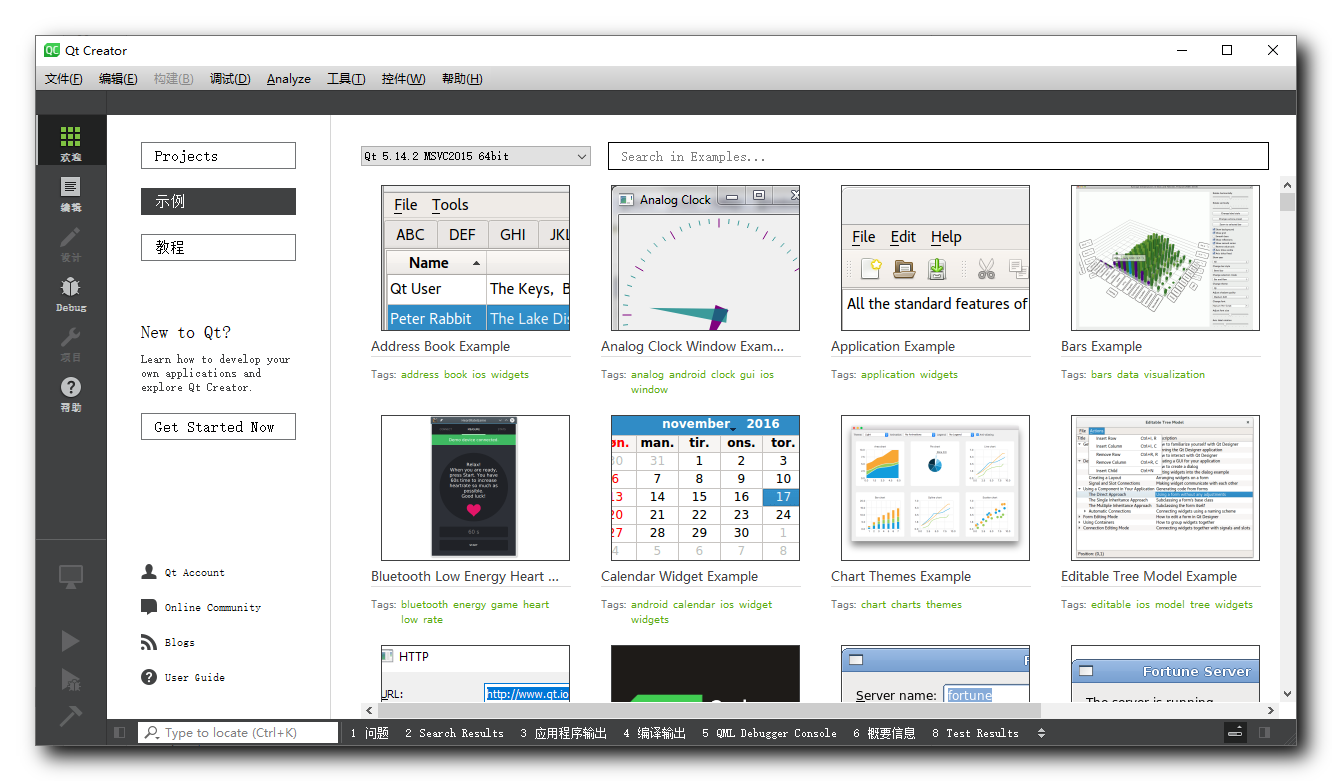Click the Blogs RSS icon
Screen dimensions: 1332x781
pyautogui.click(x=149, y=642)
